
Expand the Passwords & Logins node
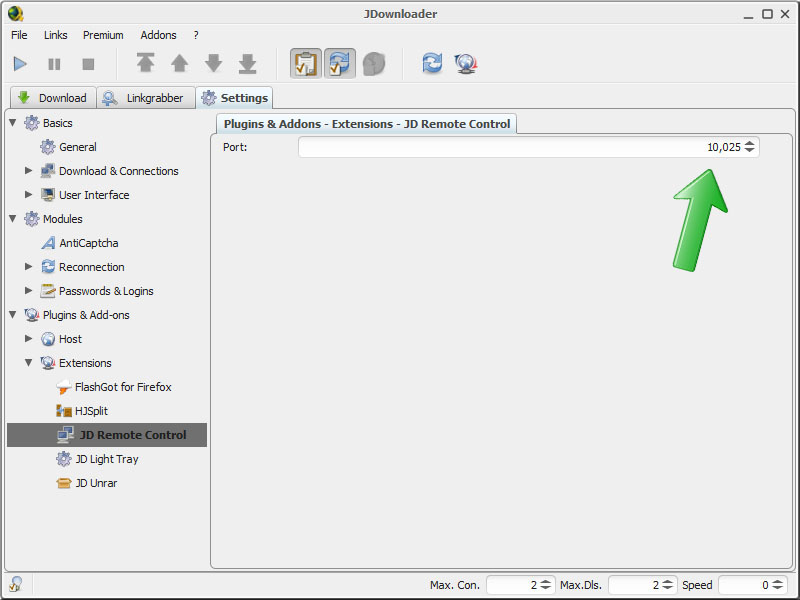(x=29, y=291)
